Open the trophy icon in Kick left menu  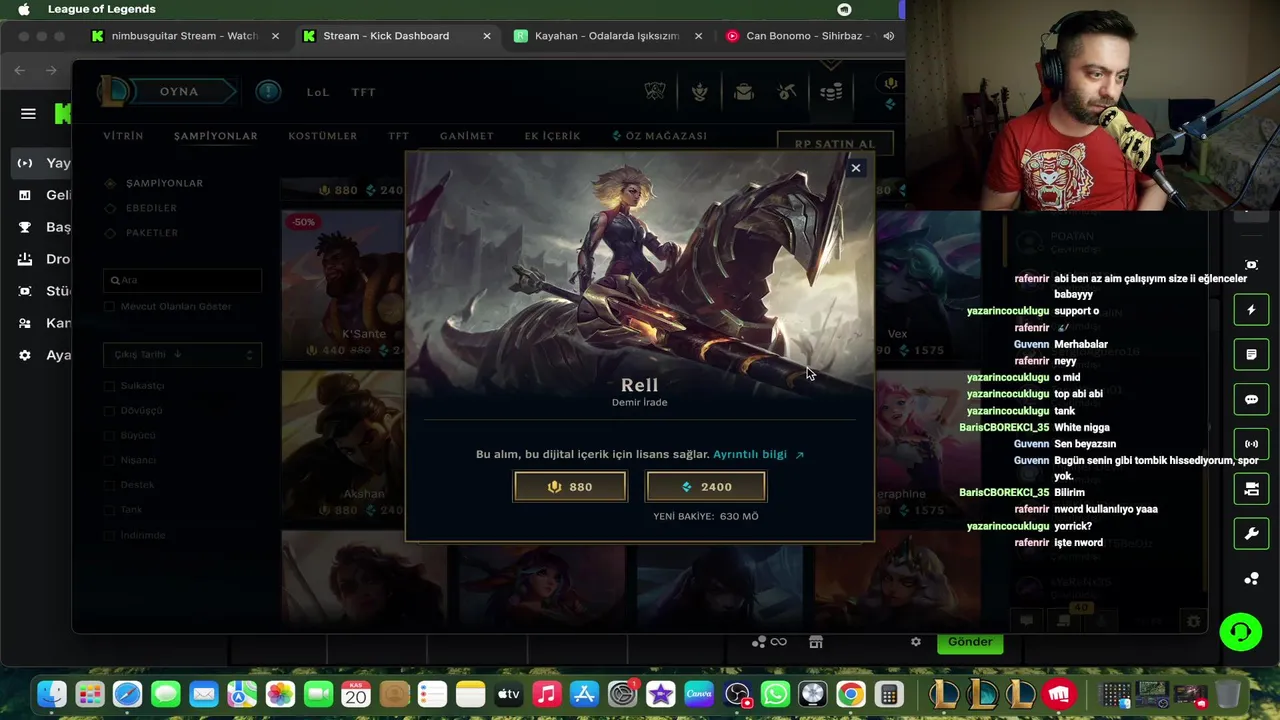(25, 227)
